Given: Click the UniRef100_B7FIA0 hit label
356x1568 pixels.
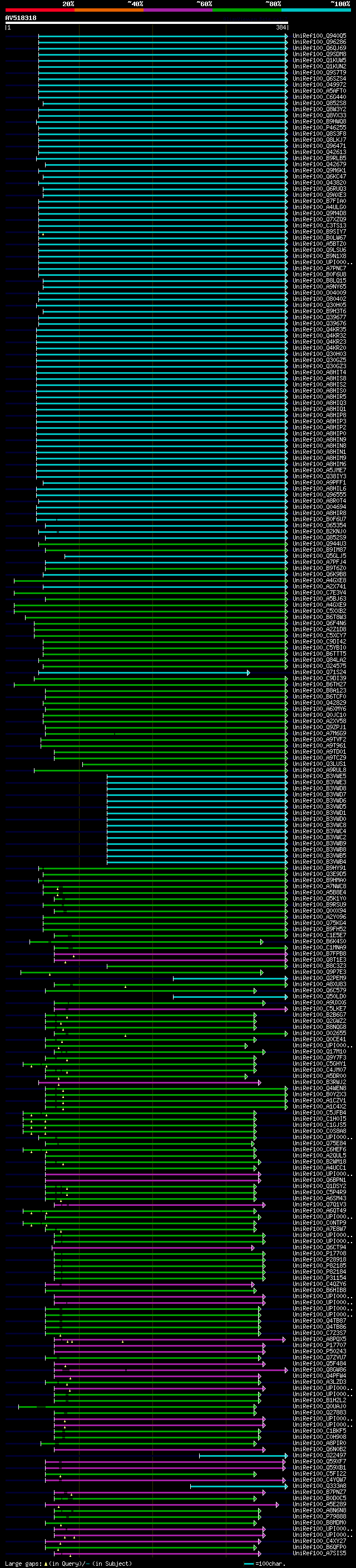Looking at the screenshot, I should pos(319,201).
